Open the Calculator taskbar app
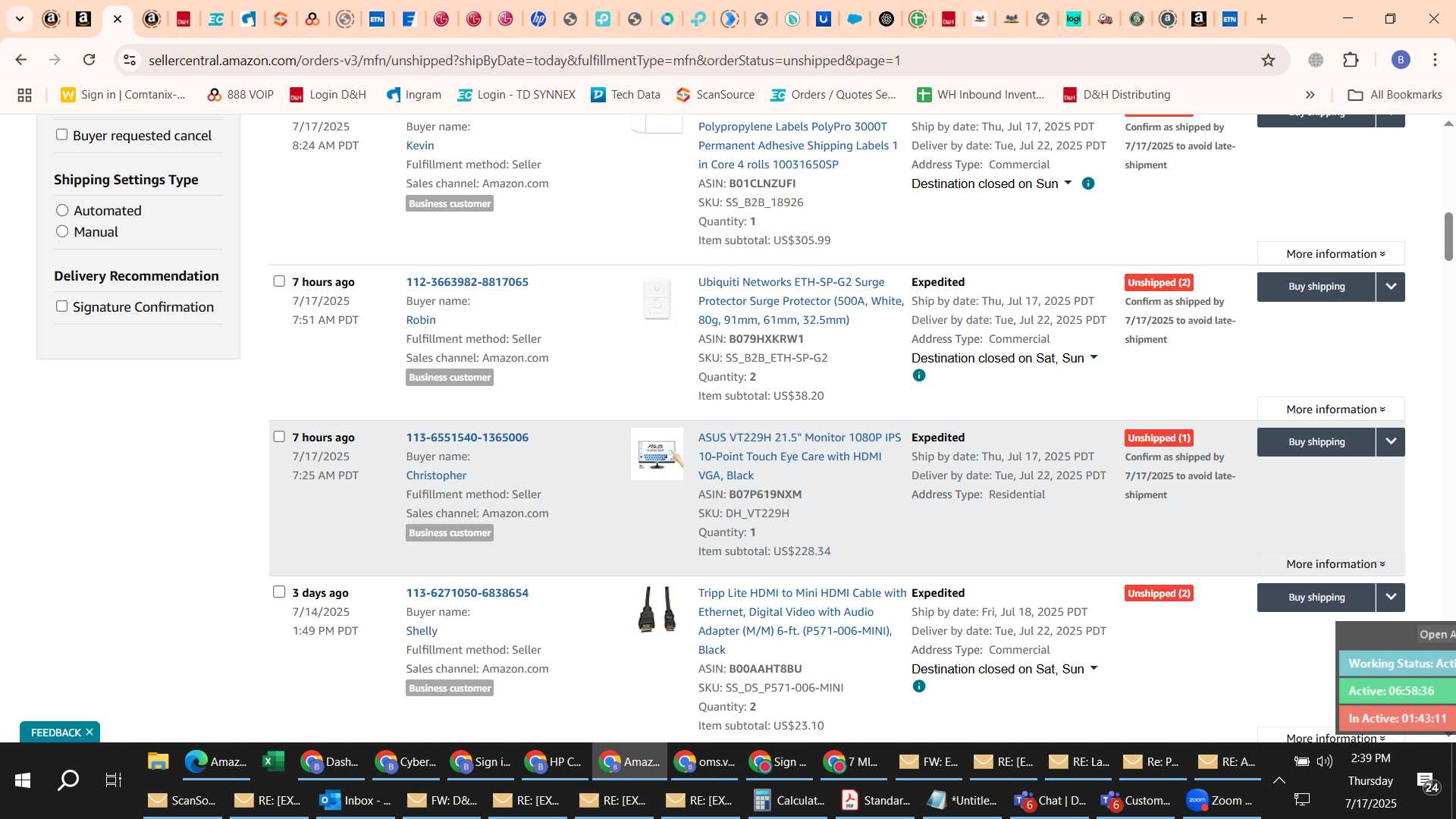Viewport: 1456px width, 819px height. [789, 800]
